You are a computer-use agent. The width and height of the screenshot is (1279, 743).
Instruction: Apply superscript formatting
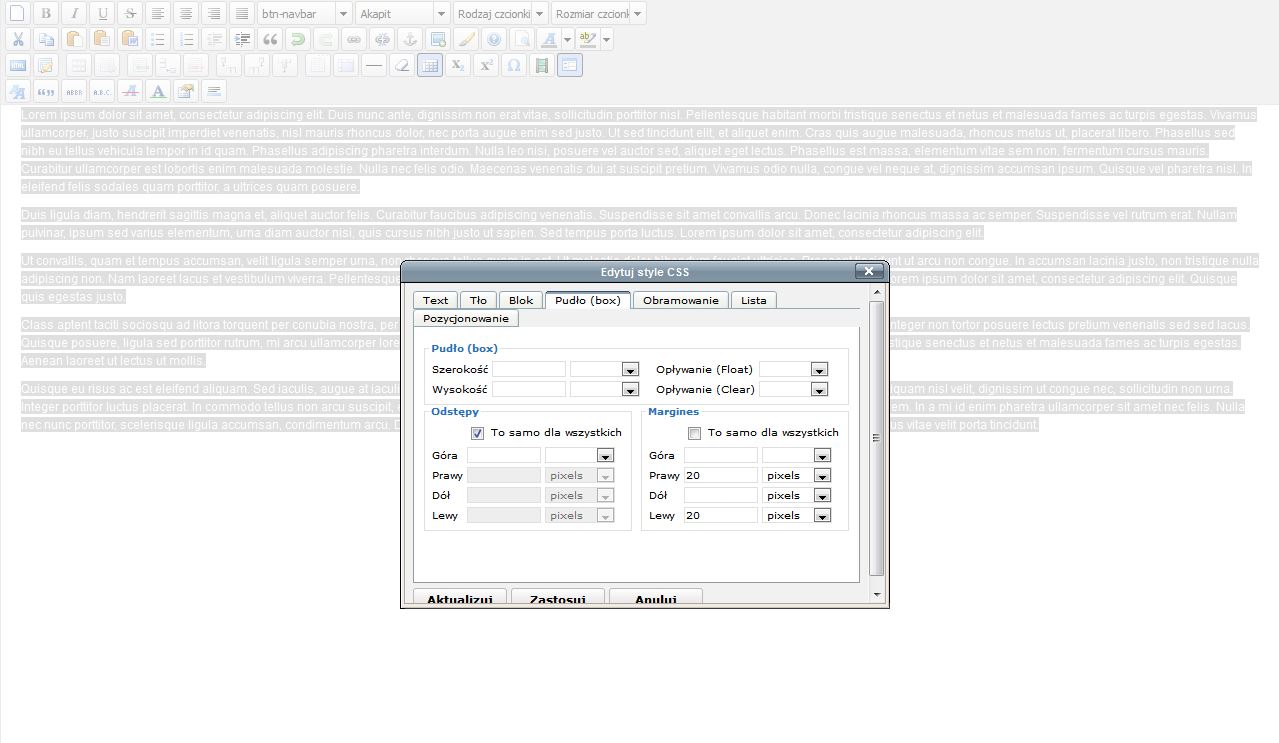tap(485, 65)
